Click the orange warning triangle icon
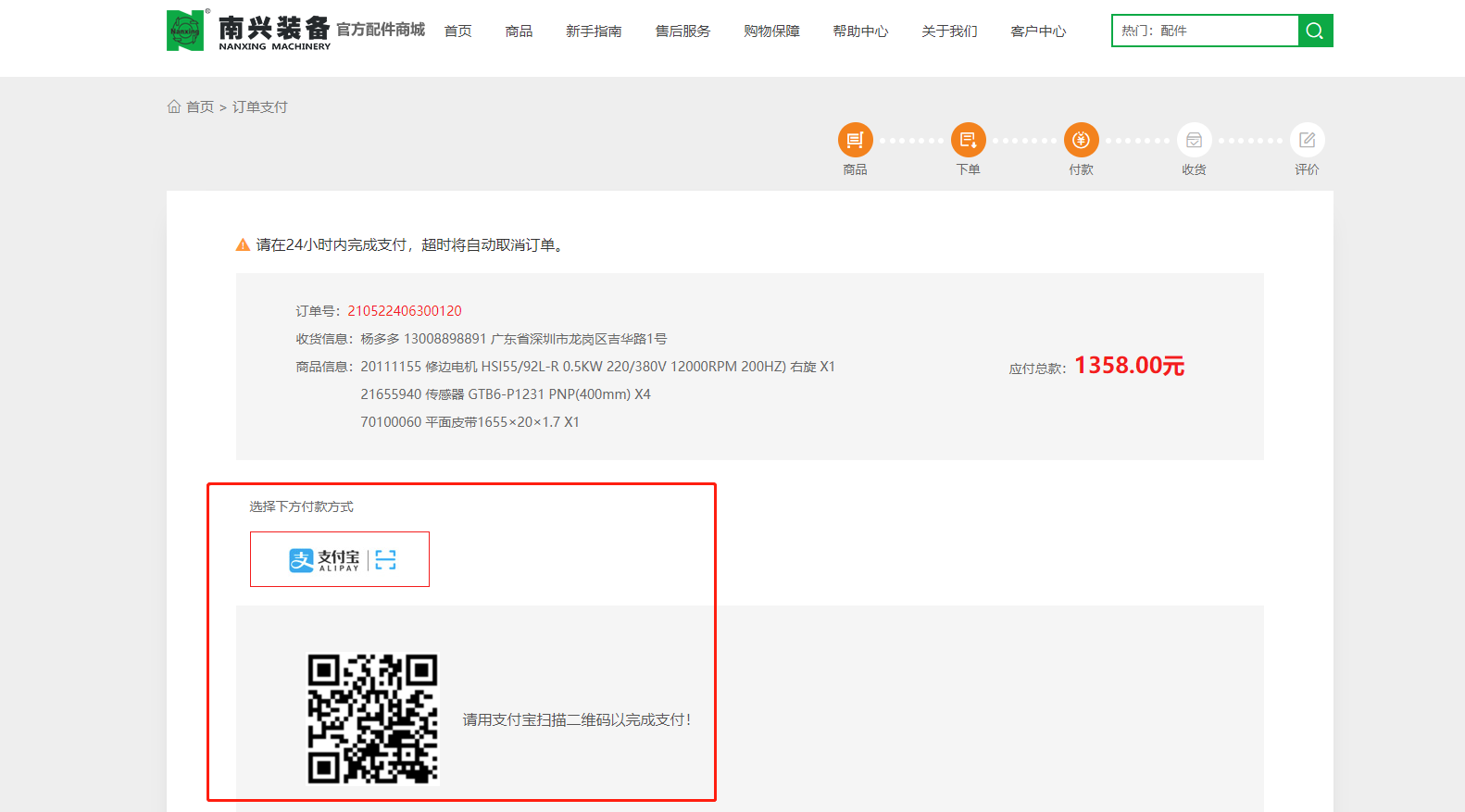Screen dimensions: 1465x812 point(243,245)
